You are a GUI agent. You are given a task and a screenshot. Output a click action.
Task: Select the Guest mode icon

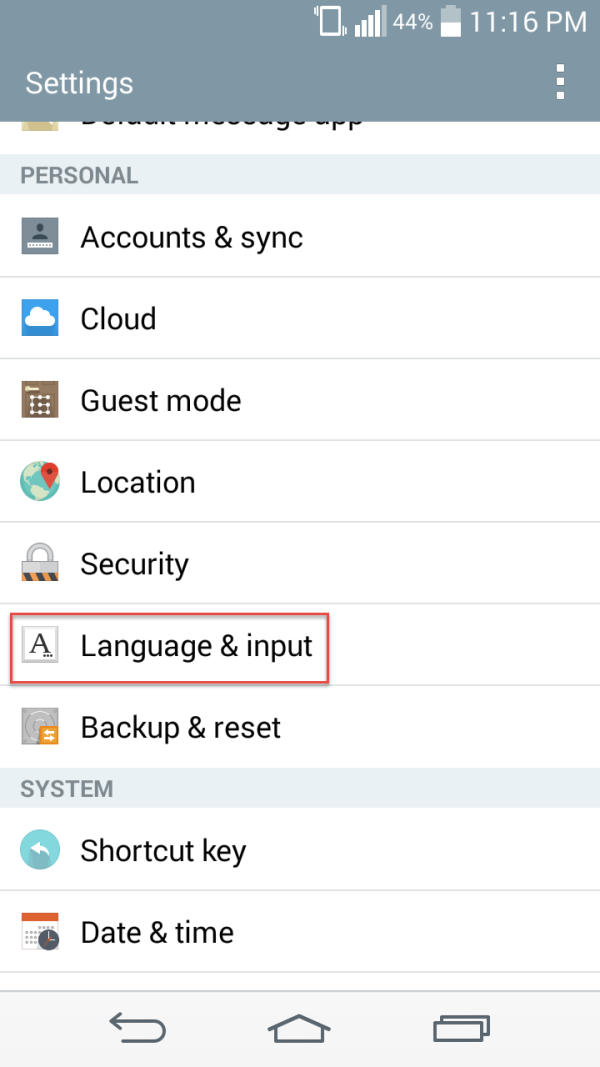(40, 400)
